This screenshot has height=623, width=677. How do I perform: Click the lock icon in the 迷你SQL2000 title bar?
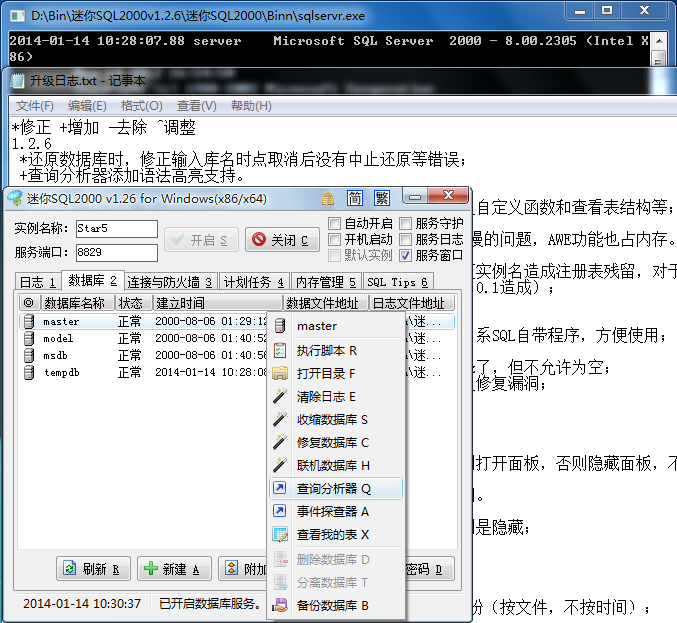(x=328, y=198)
